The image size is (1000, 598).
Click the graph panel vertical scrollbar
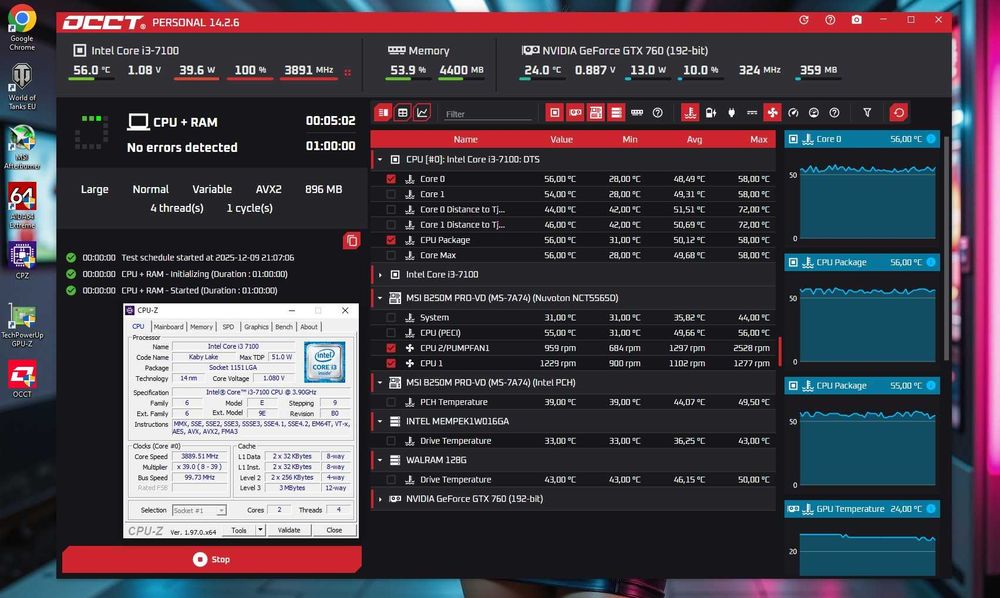tap(946, 249)
